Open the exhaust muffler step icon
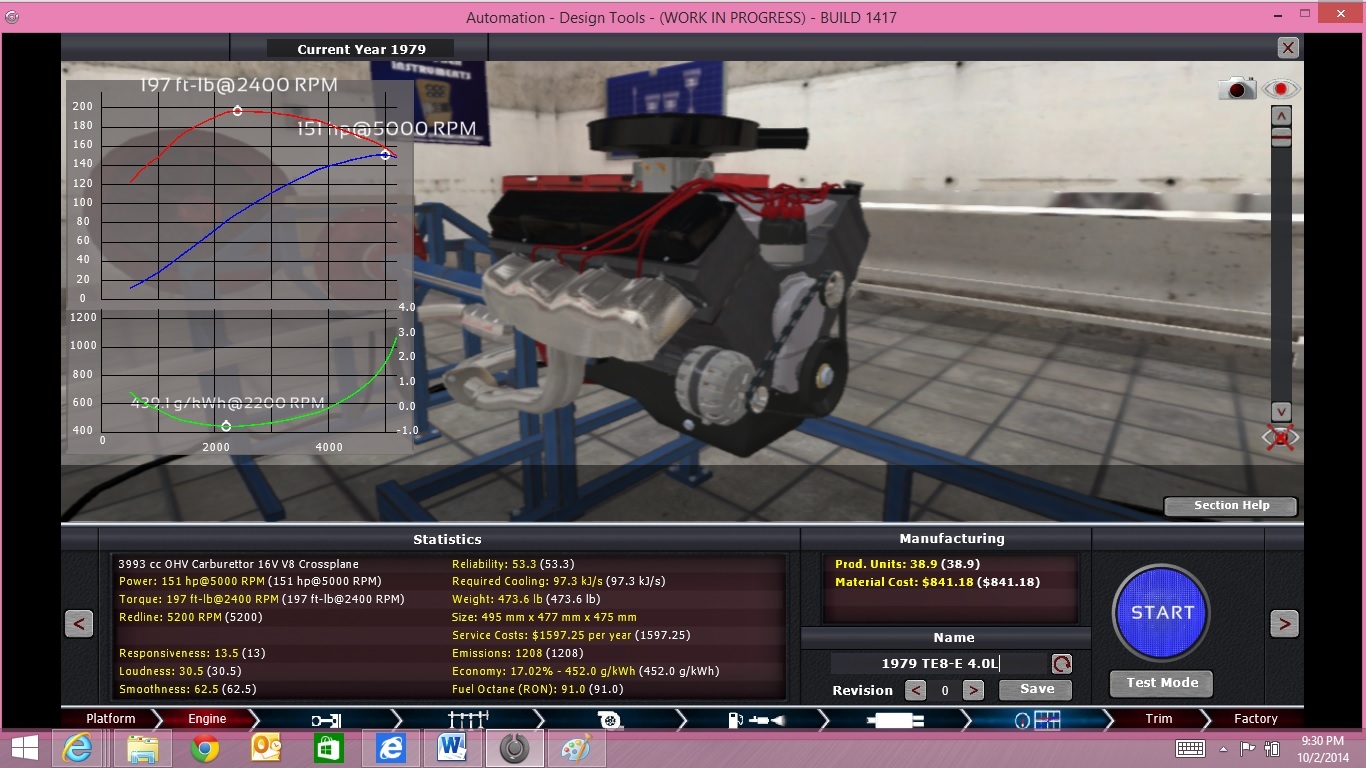 click(894, 719)
